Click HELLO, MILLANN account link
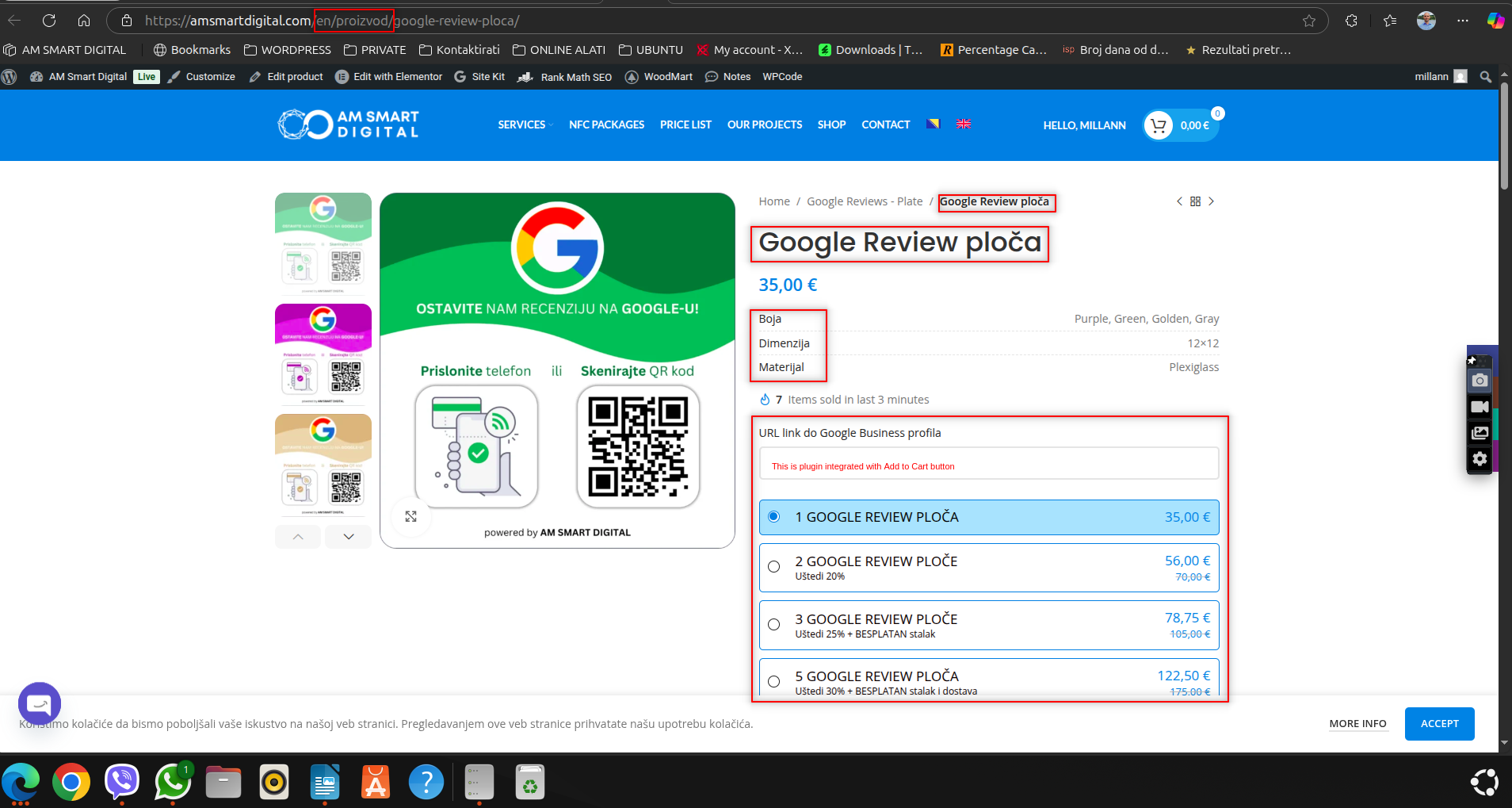Image resolution: width=1512 pixels, height=808 pixels. 1084,125
